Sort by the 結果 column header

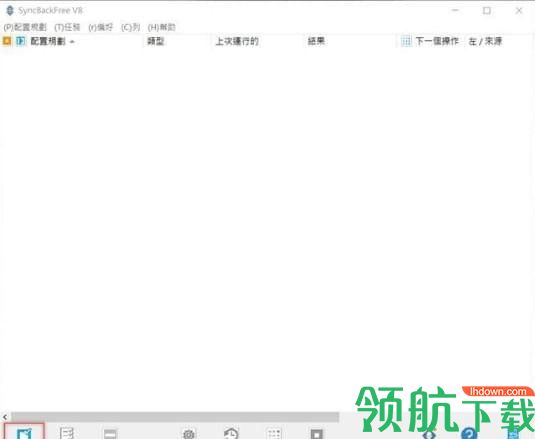pyautogui.click(x=316, y=41)
